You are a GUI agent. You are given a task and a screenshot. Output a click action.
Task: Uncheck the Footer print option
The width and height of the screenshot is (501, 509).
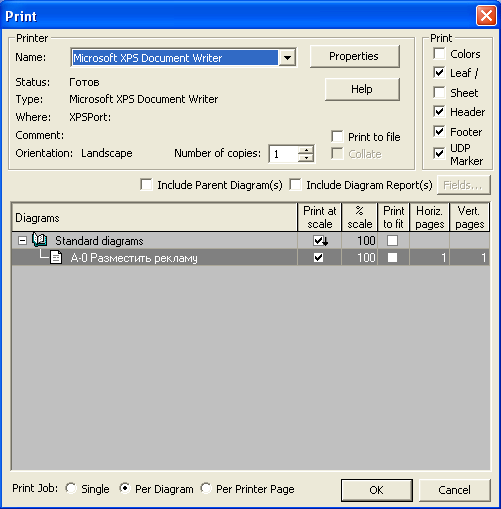point(439,131)
